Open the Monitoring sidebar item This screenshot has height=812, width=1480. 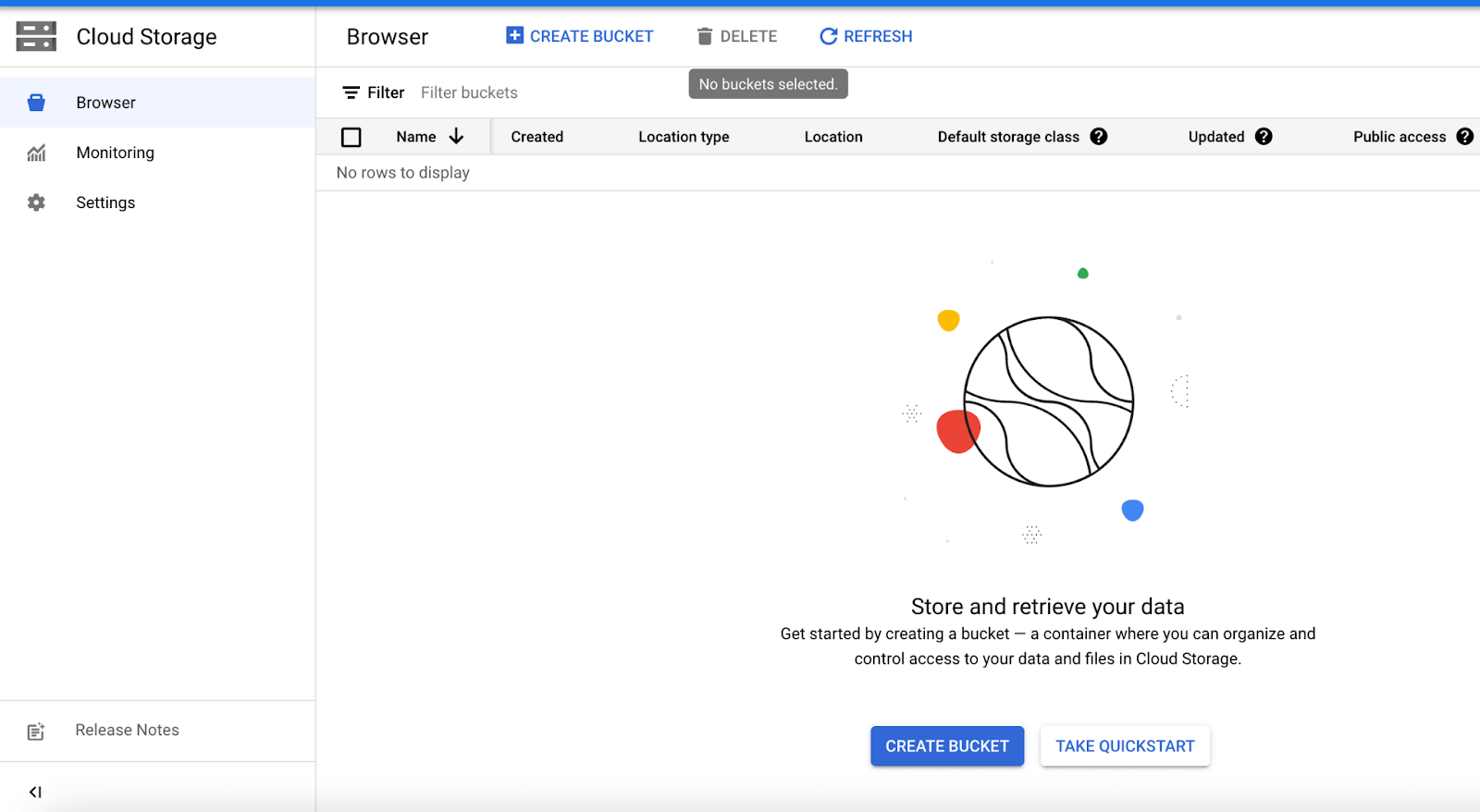(157, 153)
